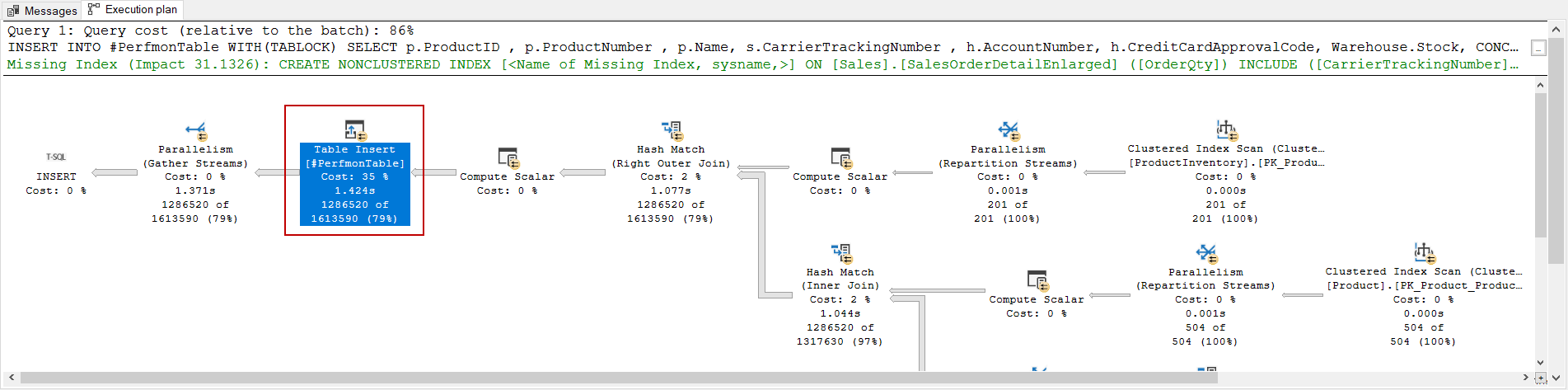
Task: Click the horizontal scroll left arrow
Action: (12, 378)
